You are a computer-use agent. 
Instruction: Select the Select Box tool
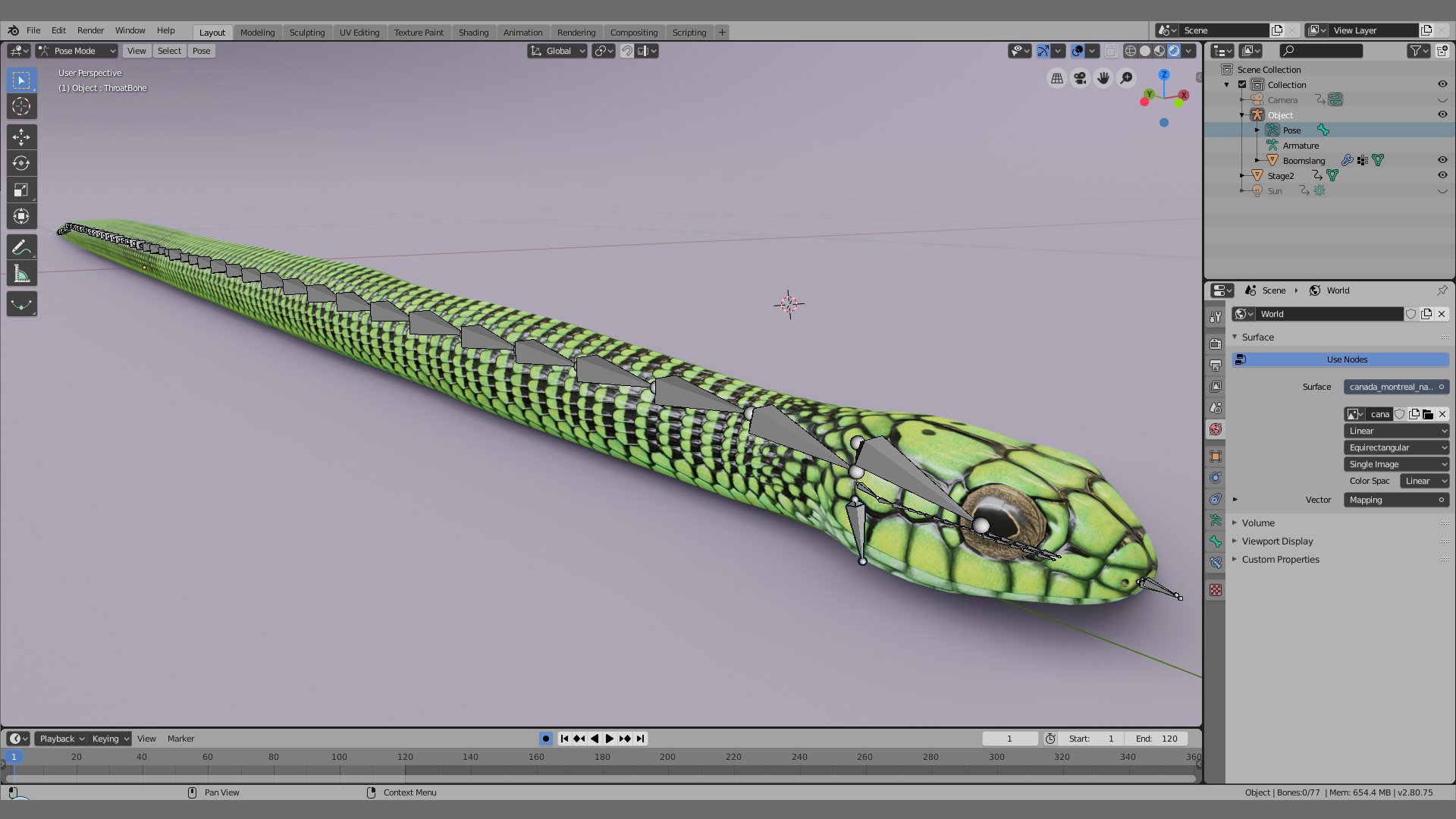(x=21, y=80)
